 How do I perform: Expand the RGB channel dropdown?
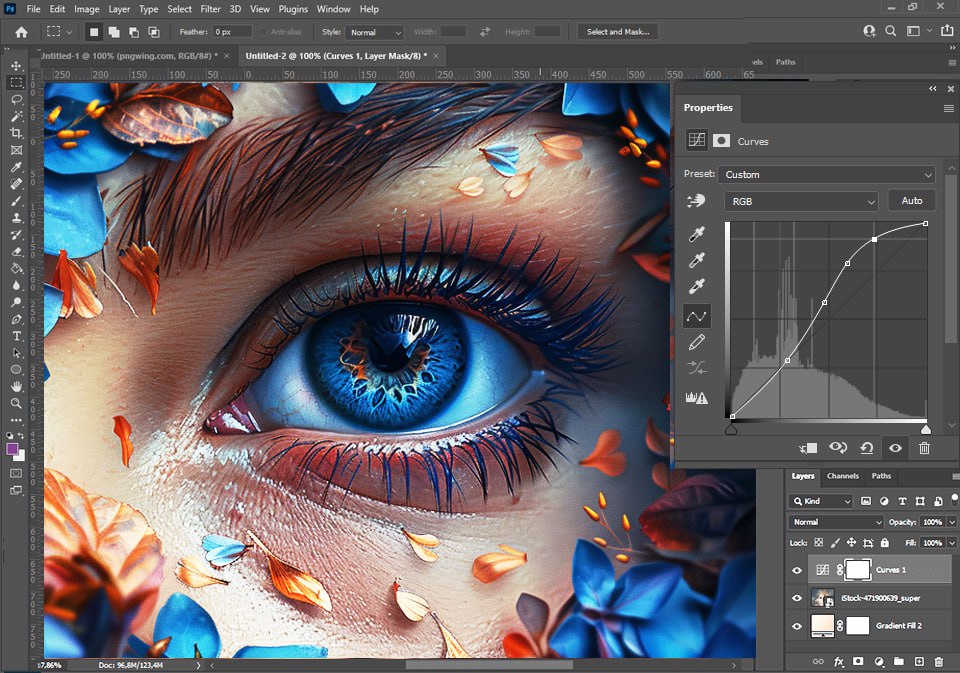[800, 201]
